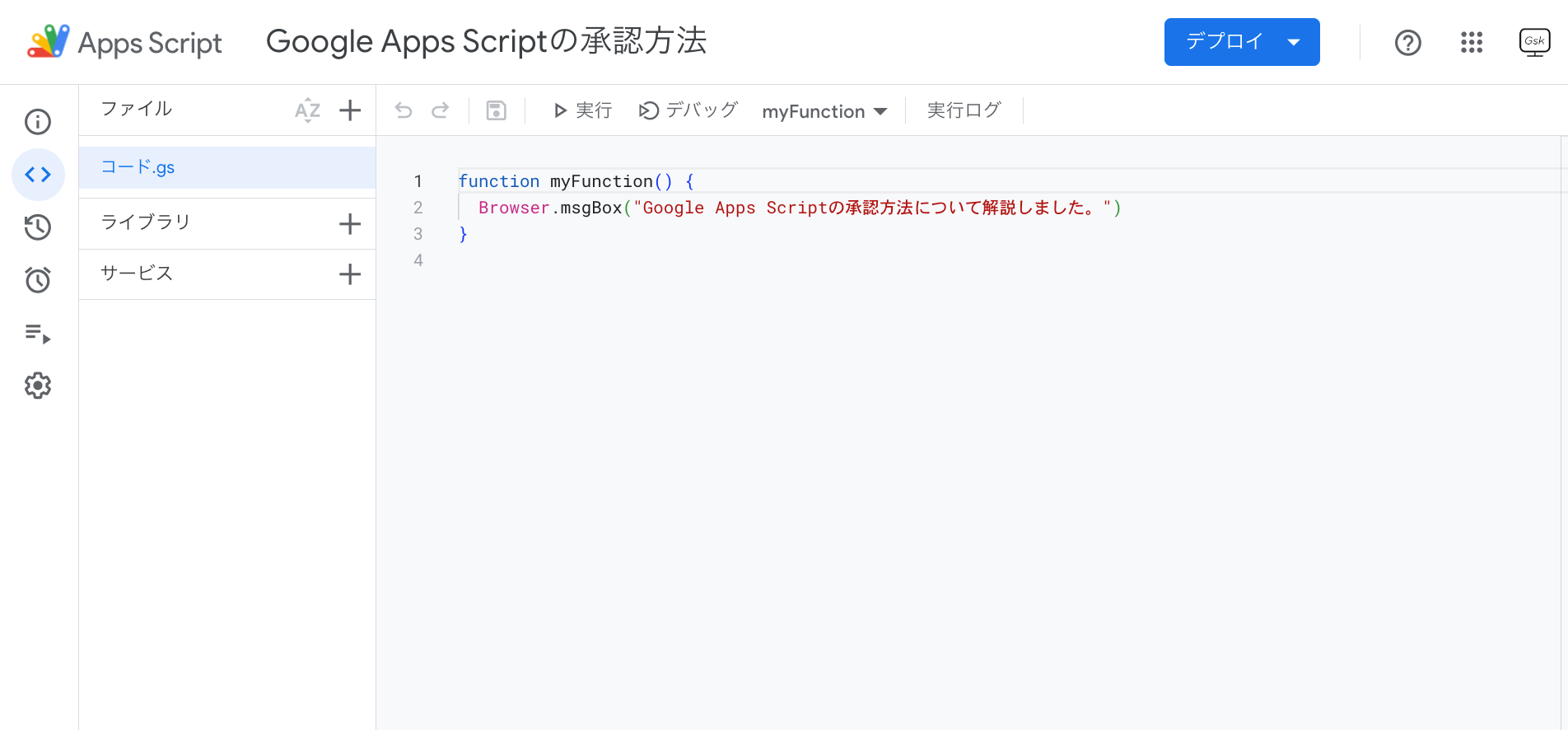Open Project Settings gear icon
Screen dimensions: 1568x730
(38, 386)
